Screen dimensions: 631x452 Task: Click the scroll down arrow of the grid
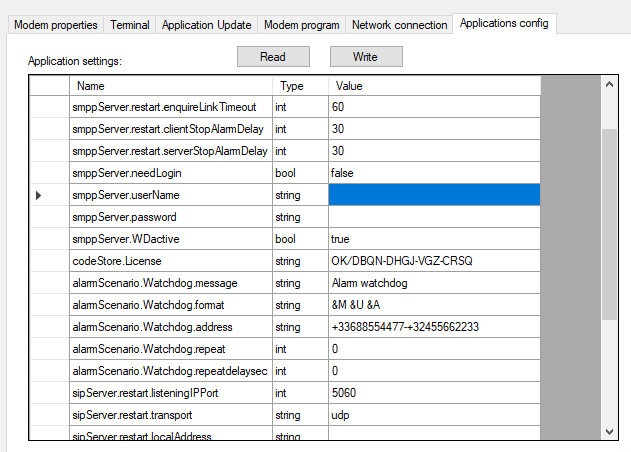[x=610, y=430]
